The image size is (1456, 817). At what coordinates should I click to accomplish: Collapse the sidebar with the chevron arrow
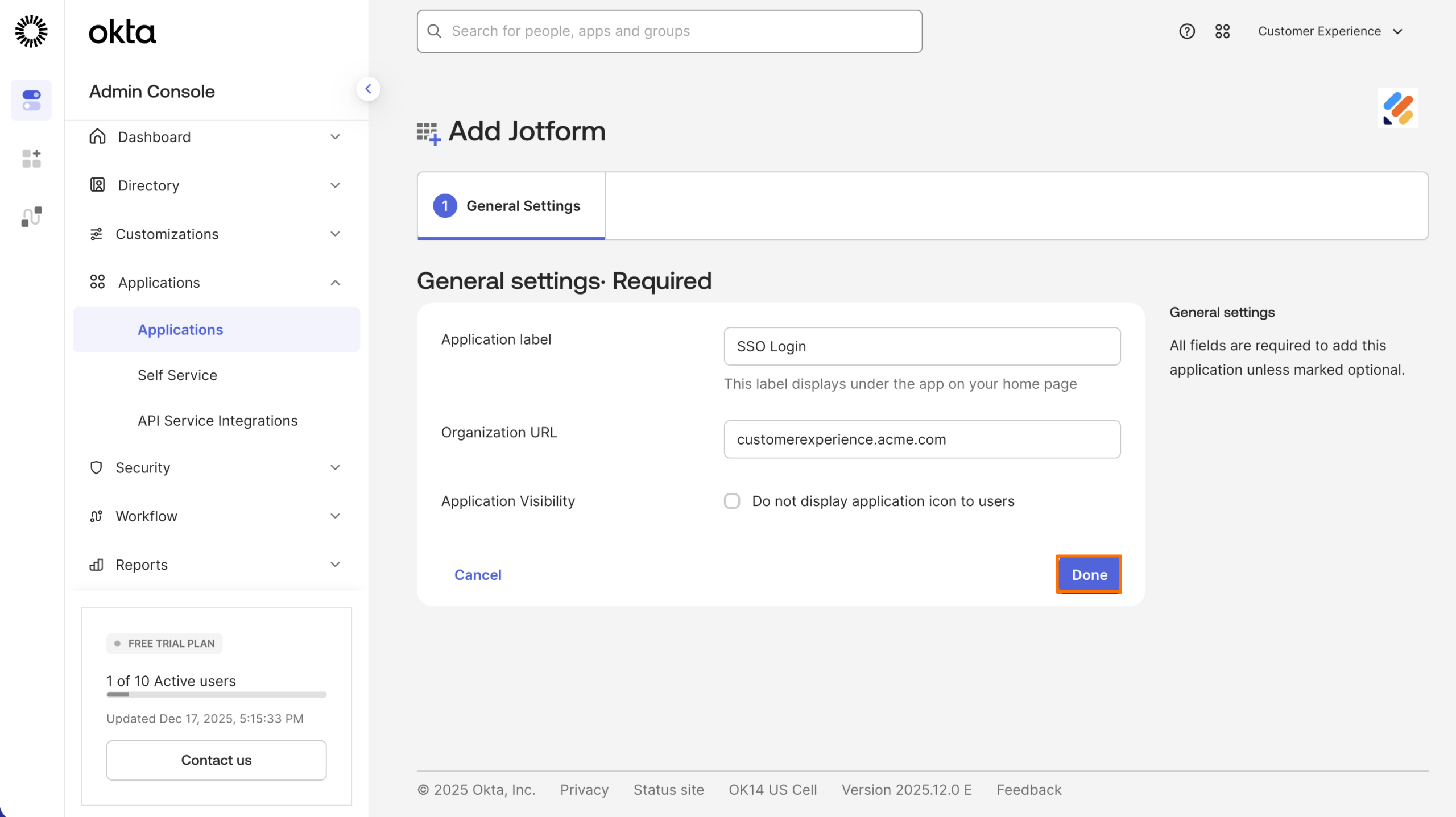point(369,89)
